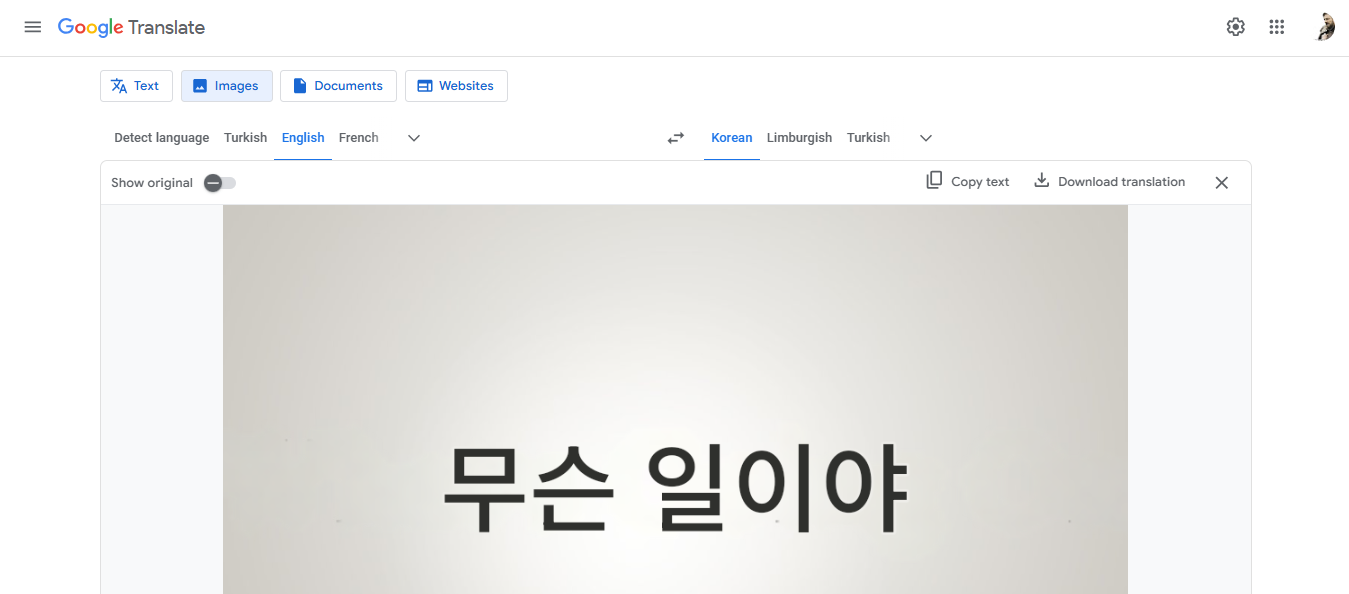This screenshot has height=594, width=1349.
Task: Close the translated image view
Action: click(x=1221, y=182)
